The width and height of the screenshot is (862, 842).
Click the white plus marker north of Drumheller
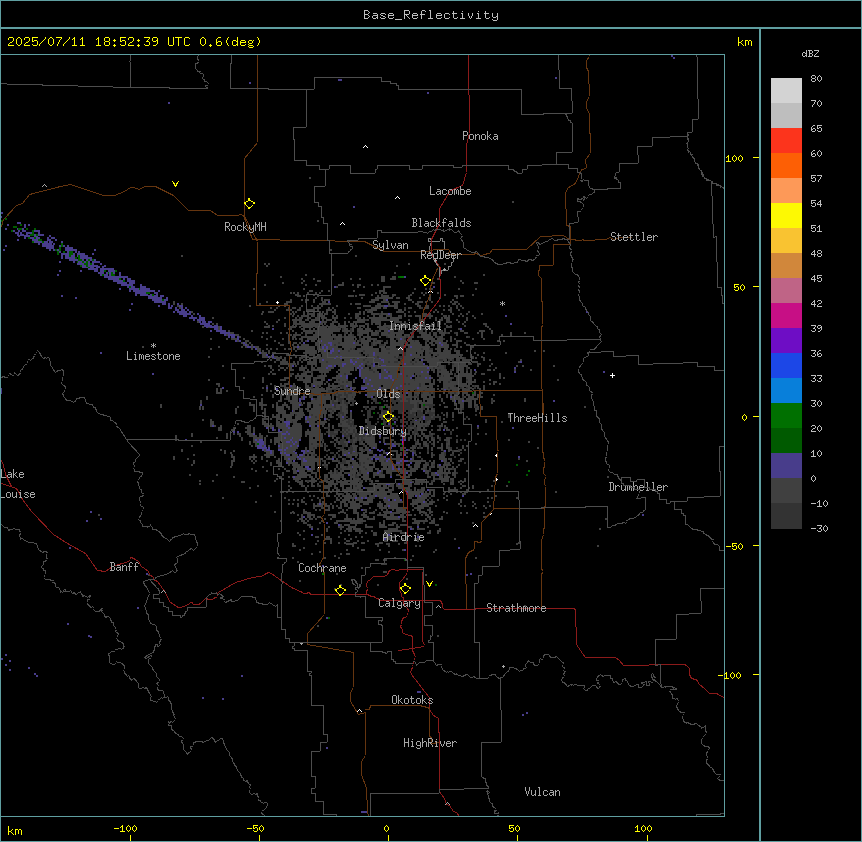tap(612, 375)
